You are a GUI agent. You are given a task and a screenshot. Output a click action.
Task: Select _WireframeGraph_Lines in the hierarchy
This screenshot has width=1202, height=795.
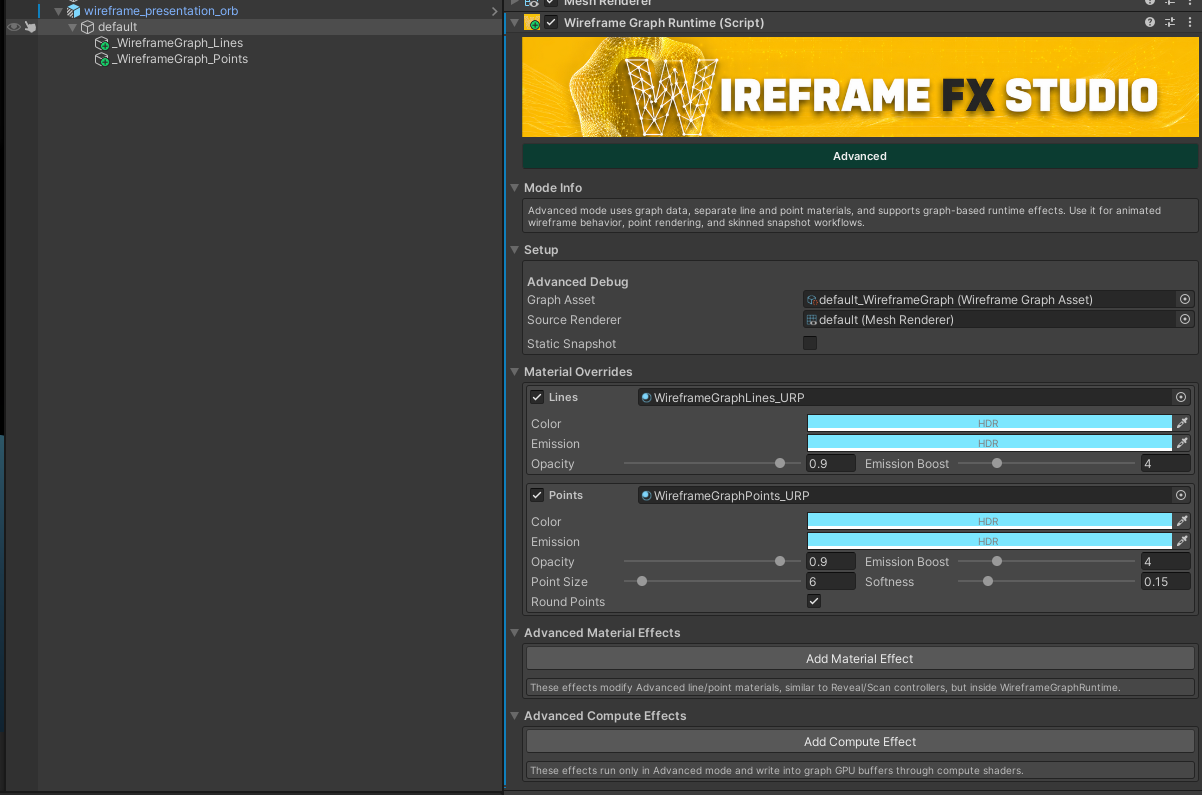point(178,43)
